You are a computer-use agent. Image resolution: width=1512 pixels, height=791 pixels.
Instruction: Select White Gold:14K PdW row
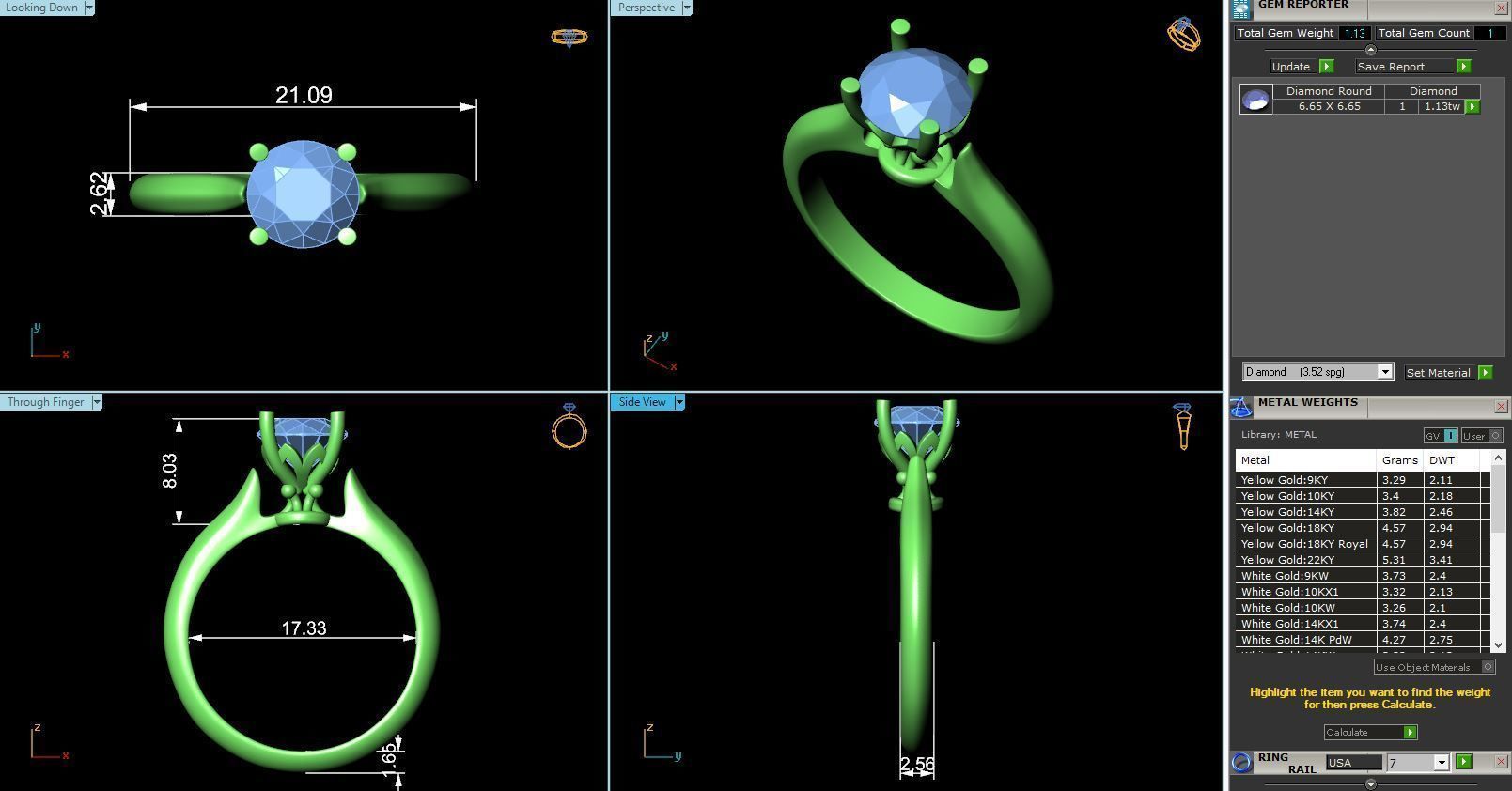coord(1363,640)
